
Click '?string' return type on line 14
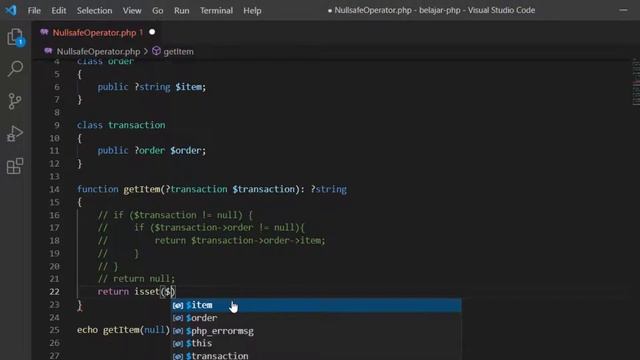point(329,189)
